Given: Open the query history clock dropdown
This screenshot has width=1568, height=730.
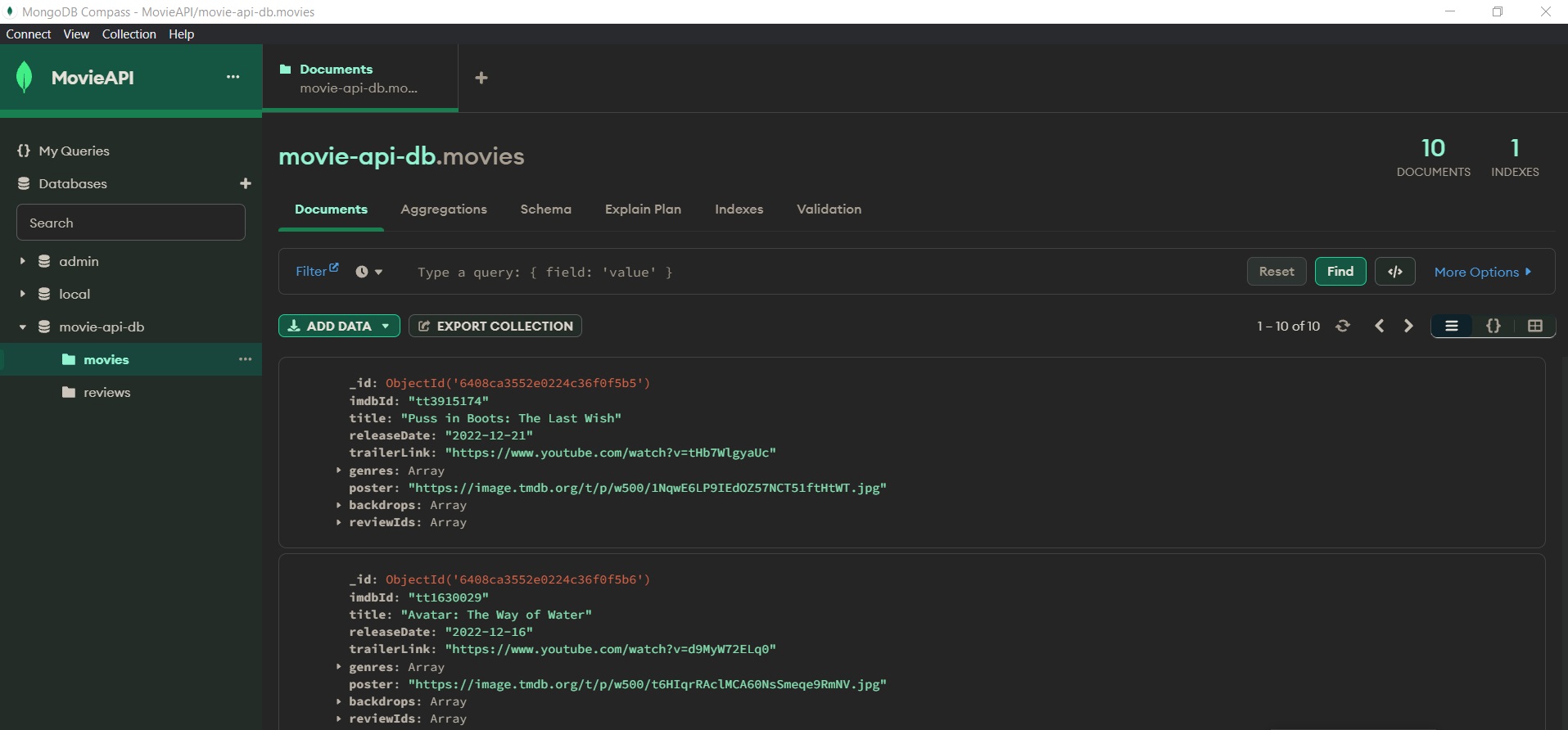Looking at the screenshot, I should pos(369,272).
